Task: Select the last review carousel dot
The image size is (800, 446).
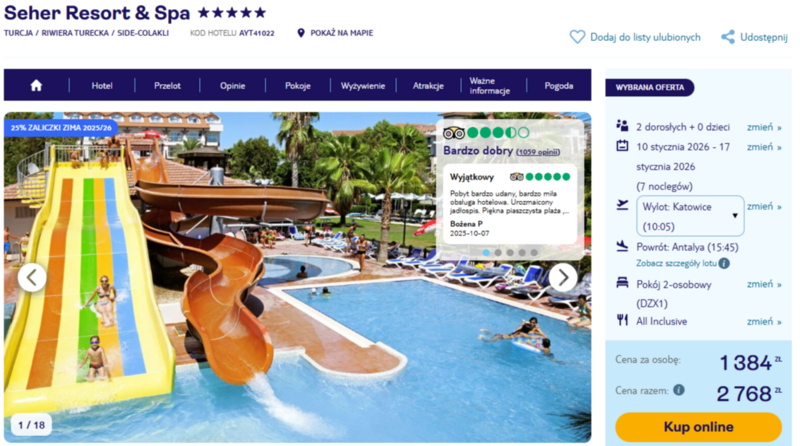Action: click(534, 253)
